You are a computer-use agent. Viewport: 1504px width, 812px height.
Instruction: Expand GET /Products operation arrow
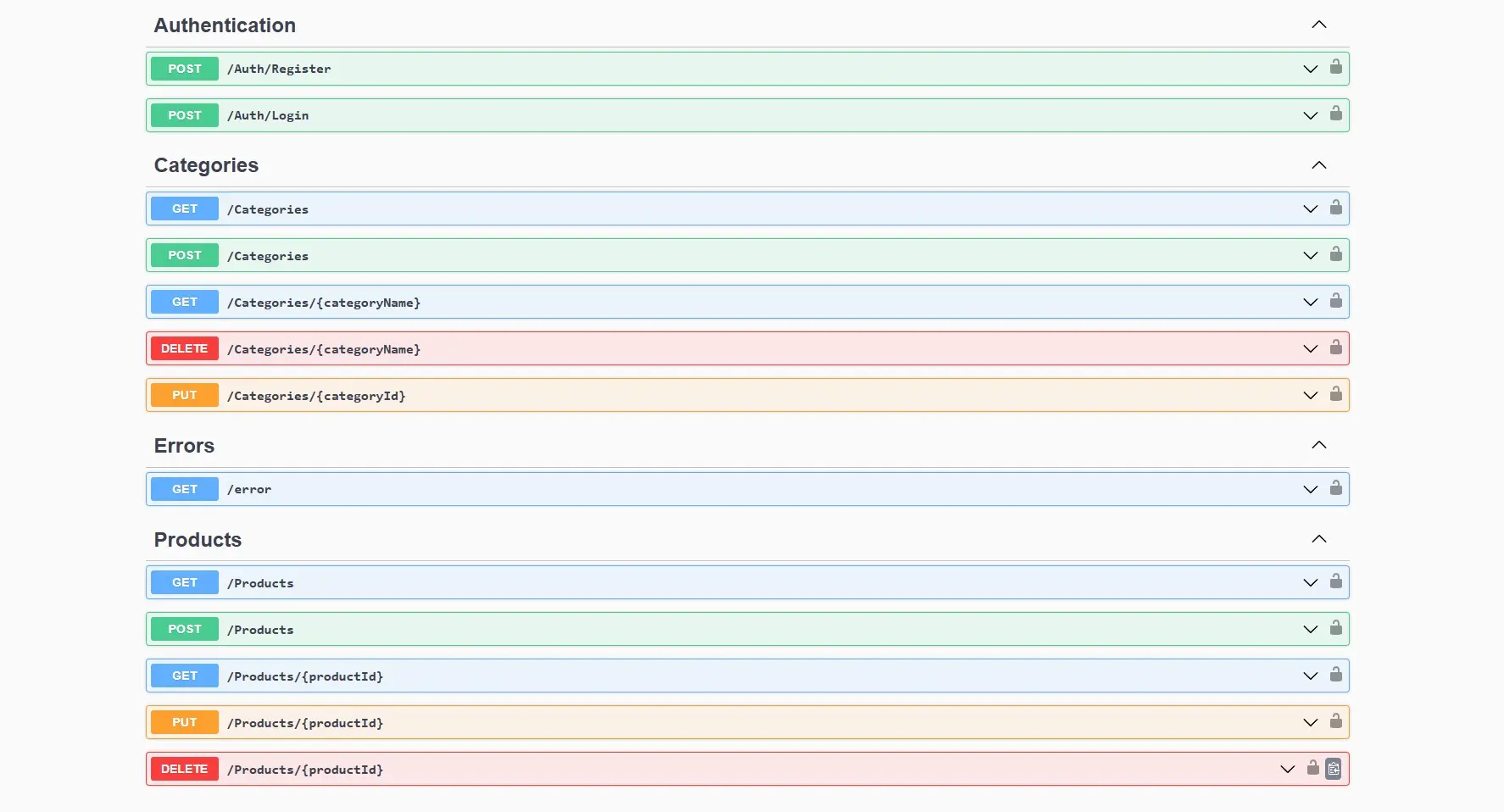pyautogui.click(x=1311, y=583)
